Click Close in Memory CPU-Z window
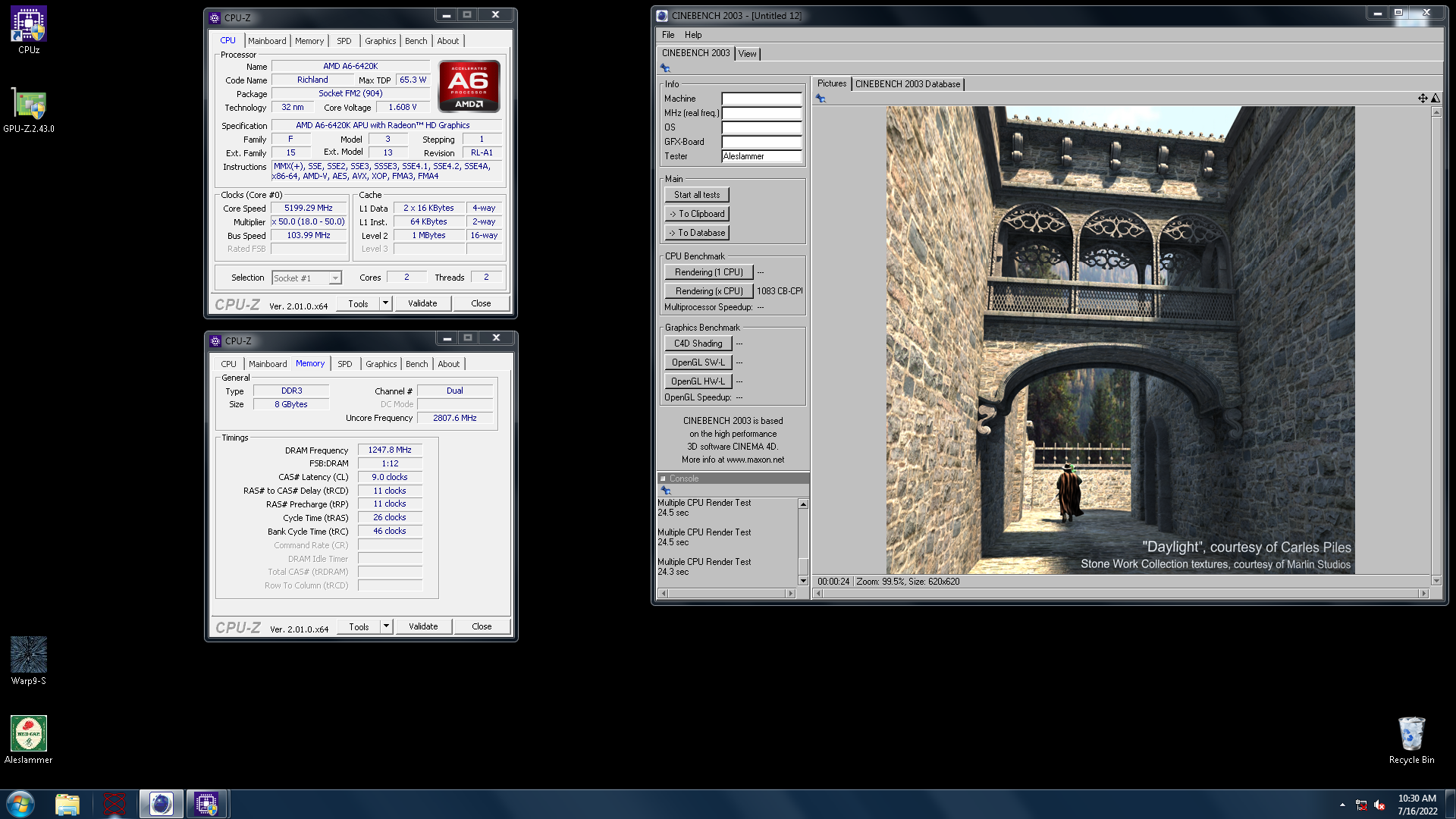The height and width of the screenshot is (819, 1456). 482,626
